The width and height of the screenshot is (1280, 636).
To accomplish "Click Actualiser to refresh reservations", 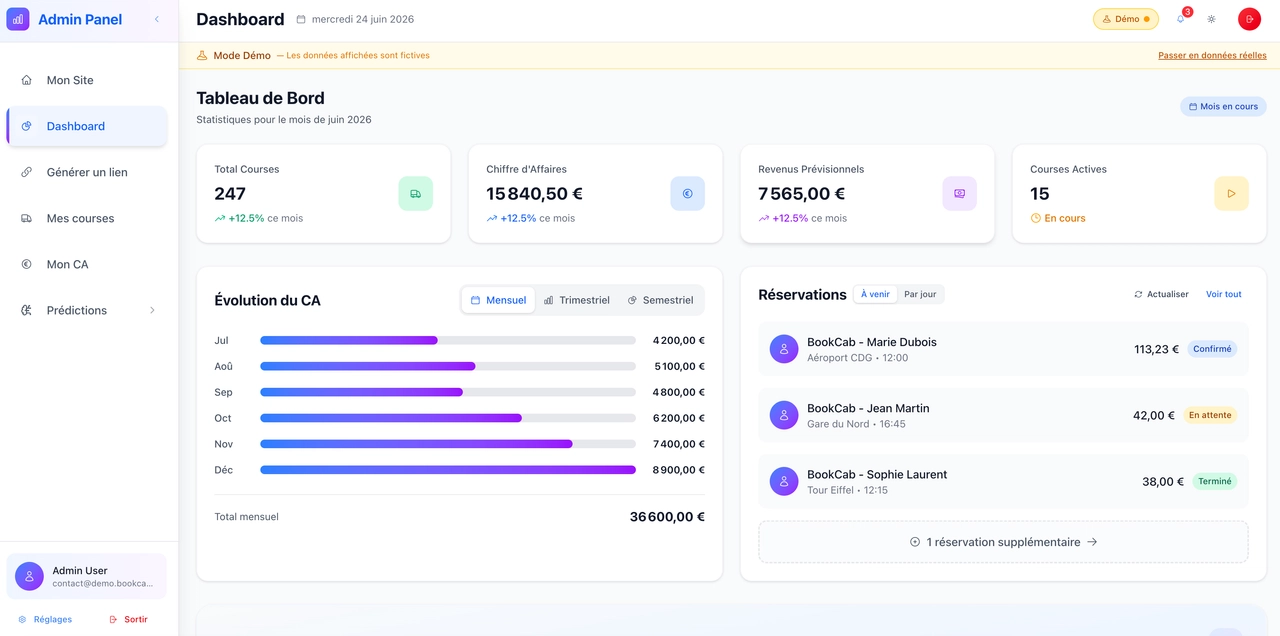I will click(x=1161, y=294).
